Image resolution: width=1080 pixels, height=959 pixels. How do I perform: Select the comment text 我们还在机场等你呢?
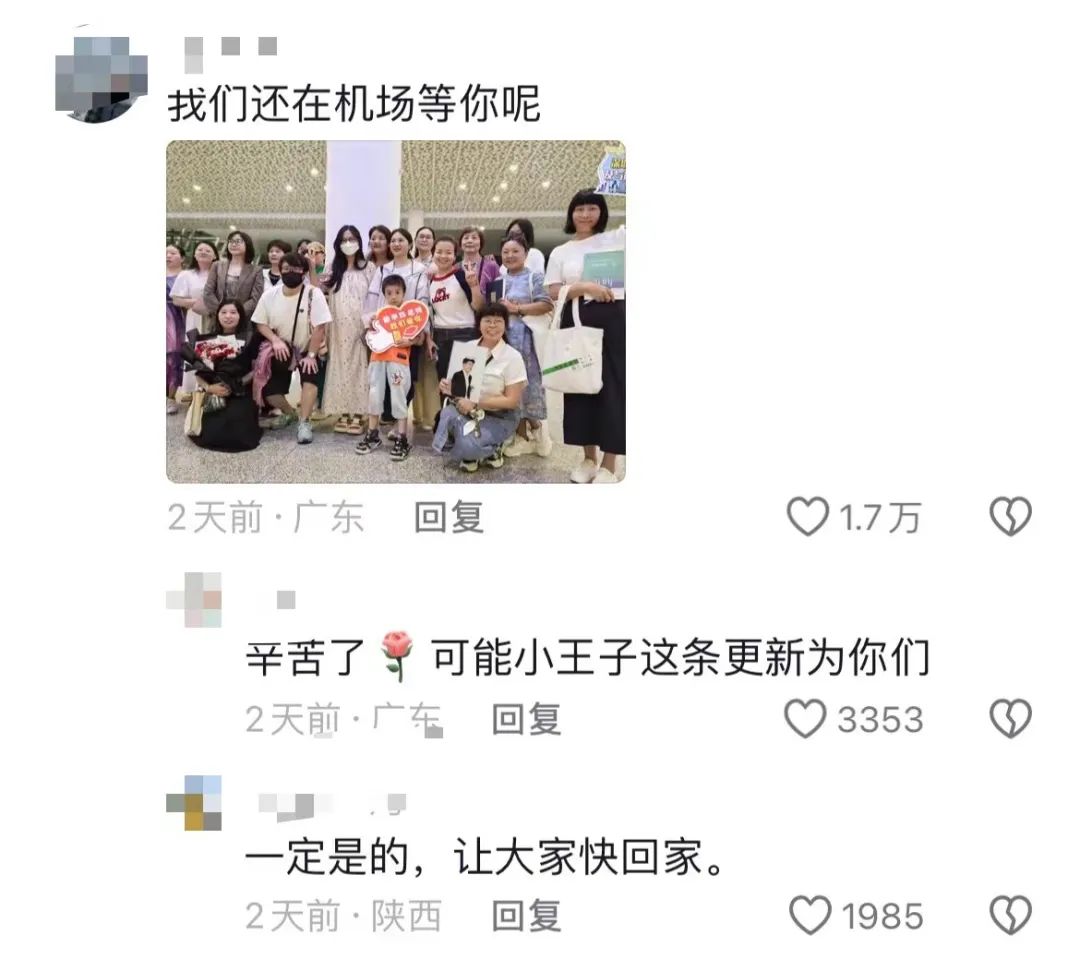[x=354, y=105]
